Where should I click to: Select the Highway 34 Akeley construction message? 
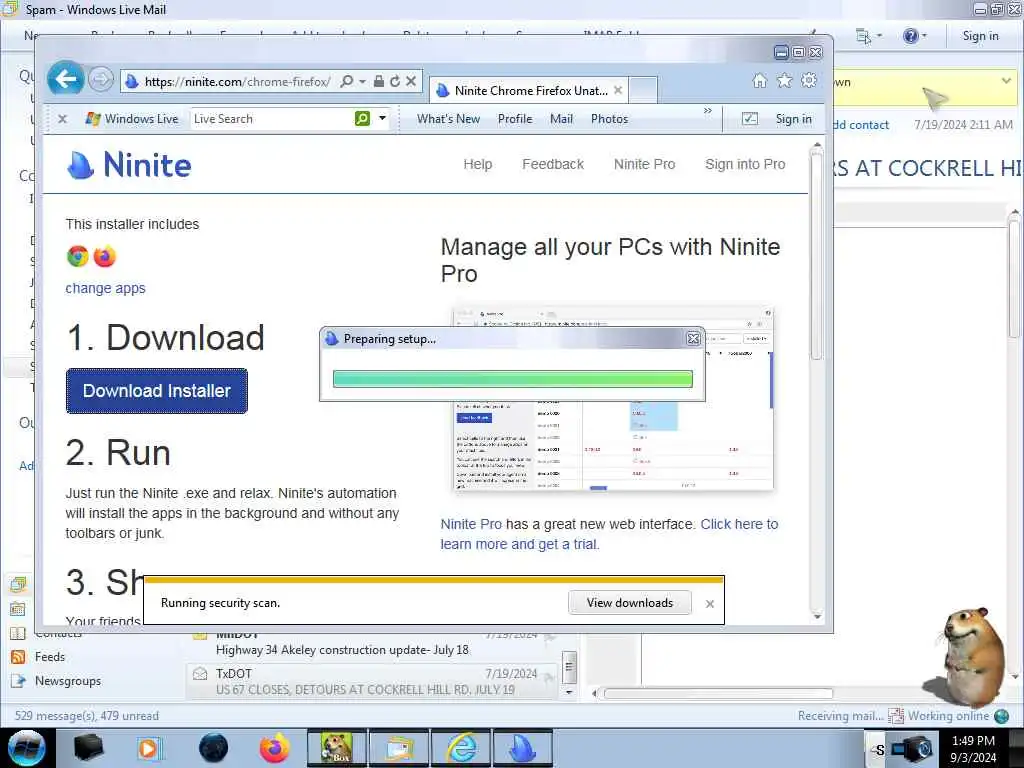pos(372,643)
